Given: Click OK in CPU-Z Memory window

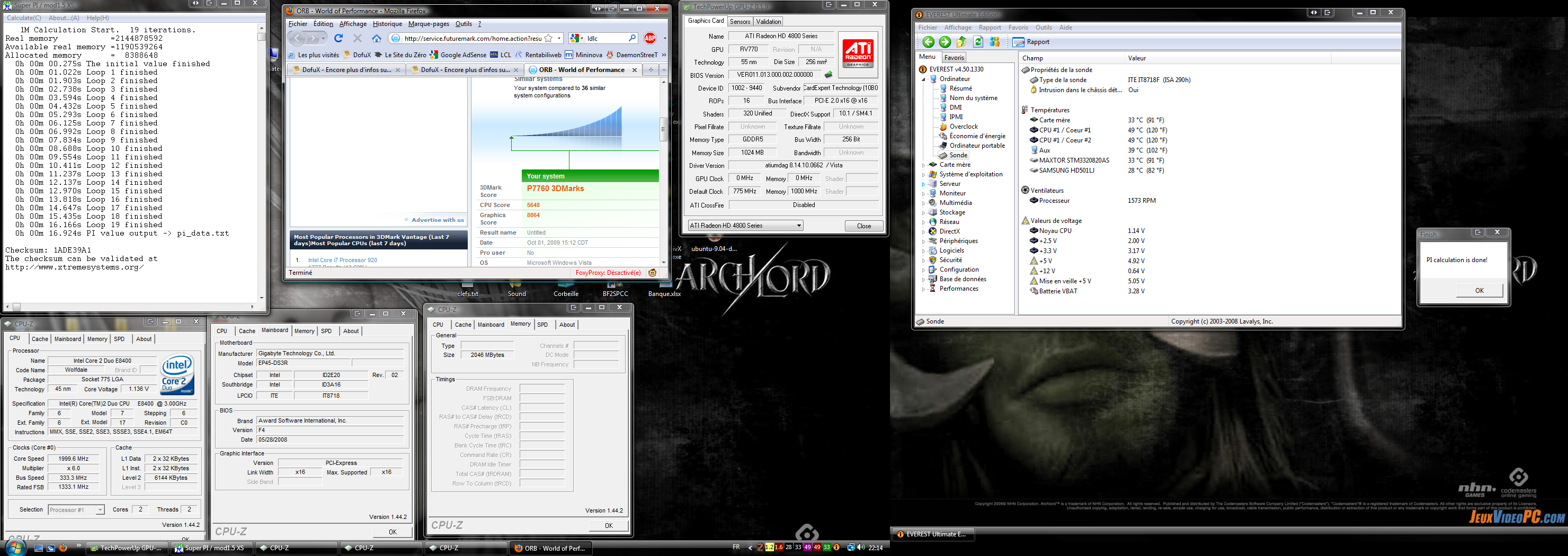Looking at the screenshot, I should [x=608, y=526].
